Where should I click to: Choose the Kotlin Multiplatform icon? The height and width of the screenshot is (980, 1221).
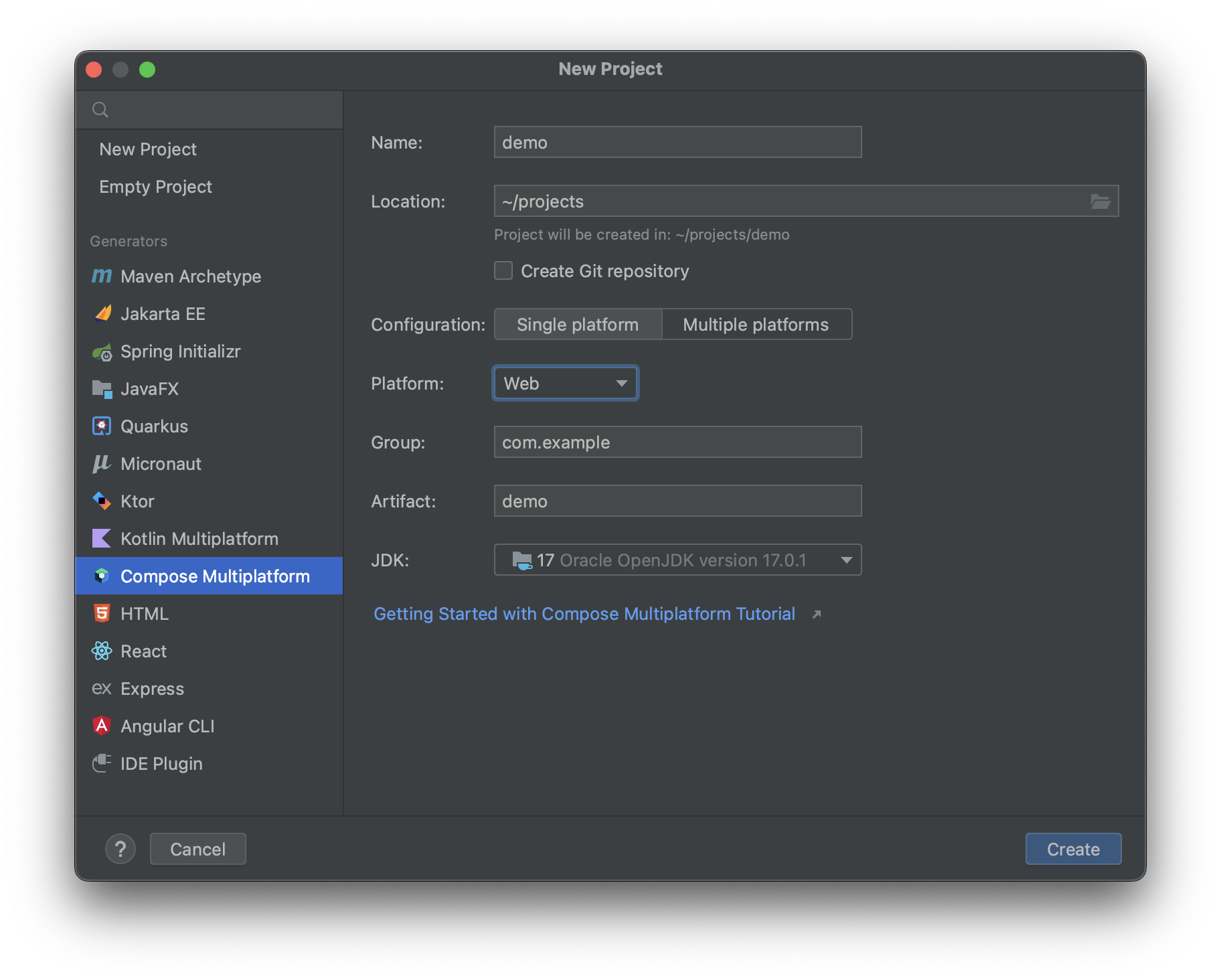tap(102, 538)
